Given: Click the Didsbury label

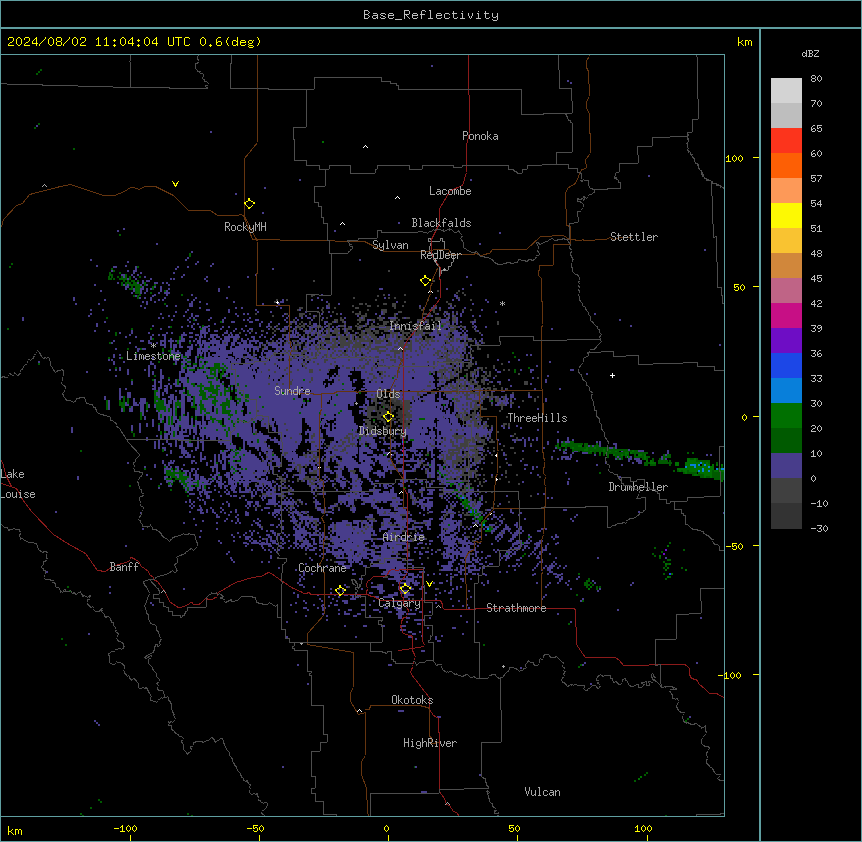Looking at the screenshot, I should (x=383, y=431).
